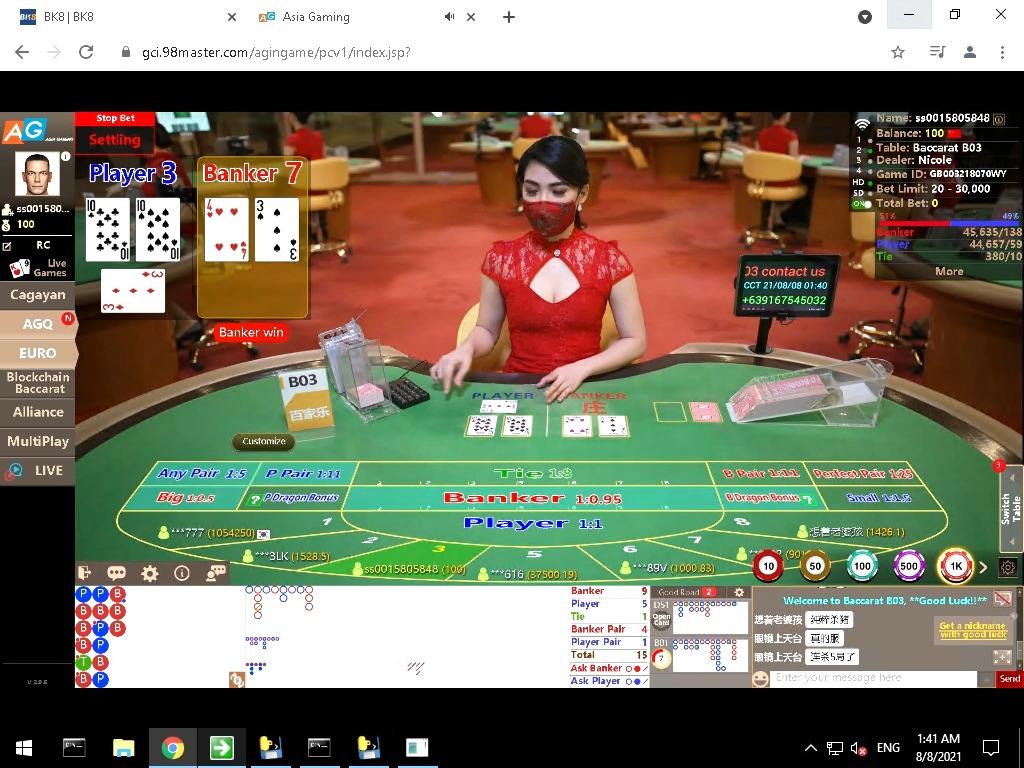The image size is (1024, 768).
Task: Open the Alliance lobby tab
Action: click(37, 412)
